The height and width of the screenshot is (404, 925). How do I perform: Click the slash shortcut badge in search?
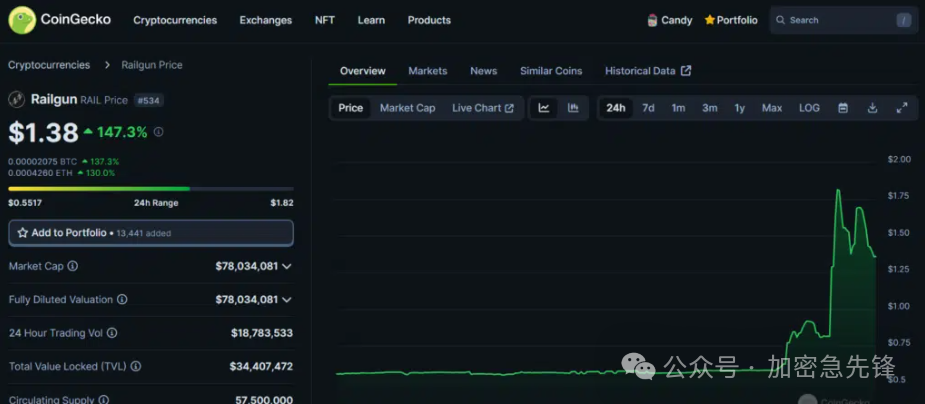point(903,20)
